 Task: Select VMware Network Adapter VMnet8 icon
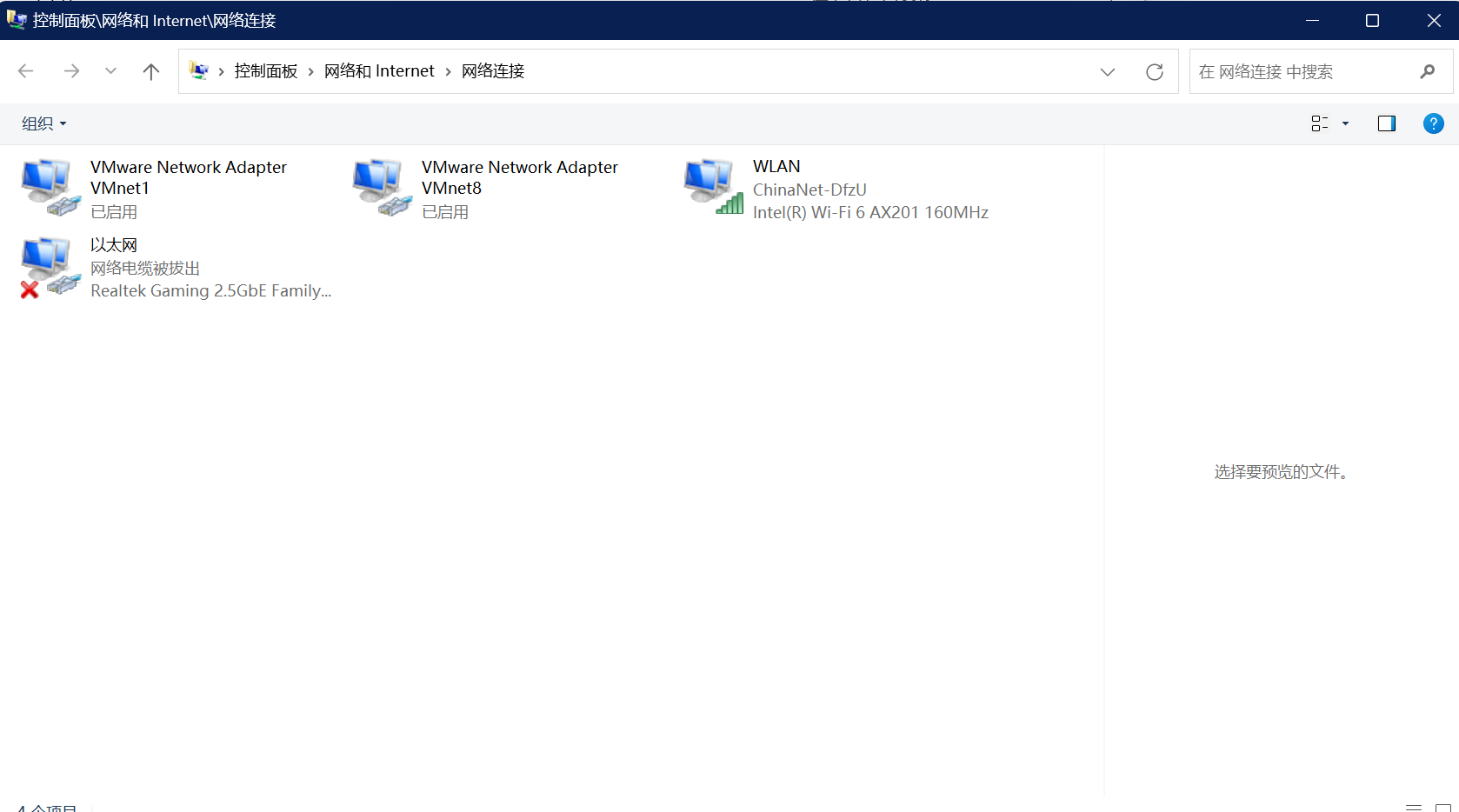[x=382, y=187]
